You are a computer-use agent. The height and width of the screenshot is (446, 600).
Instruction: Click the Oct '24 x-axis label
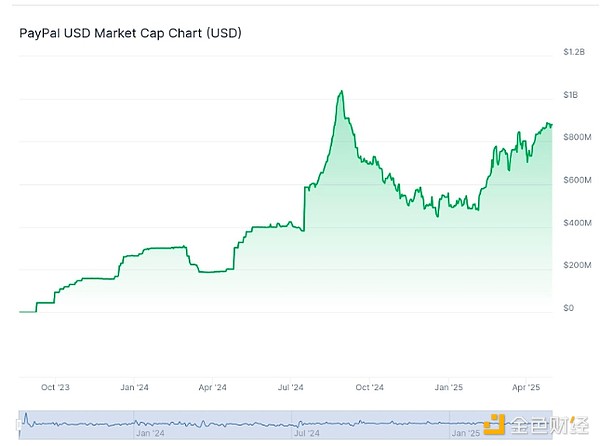pyautogui.click(x=370, y=386)
